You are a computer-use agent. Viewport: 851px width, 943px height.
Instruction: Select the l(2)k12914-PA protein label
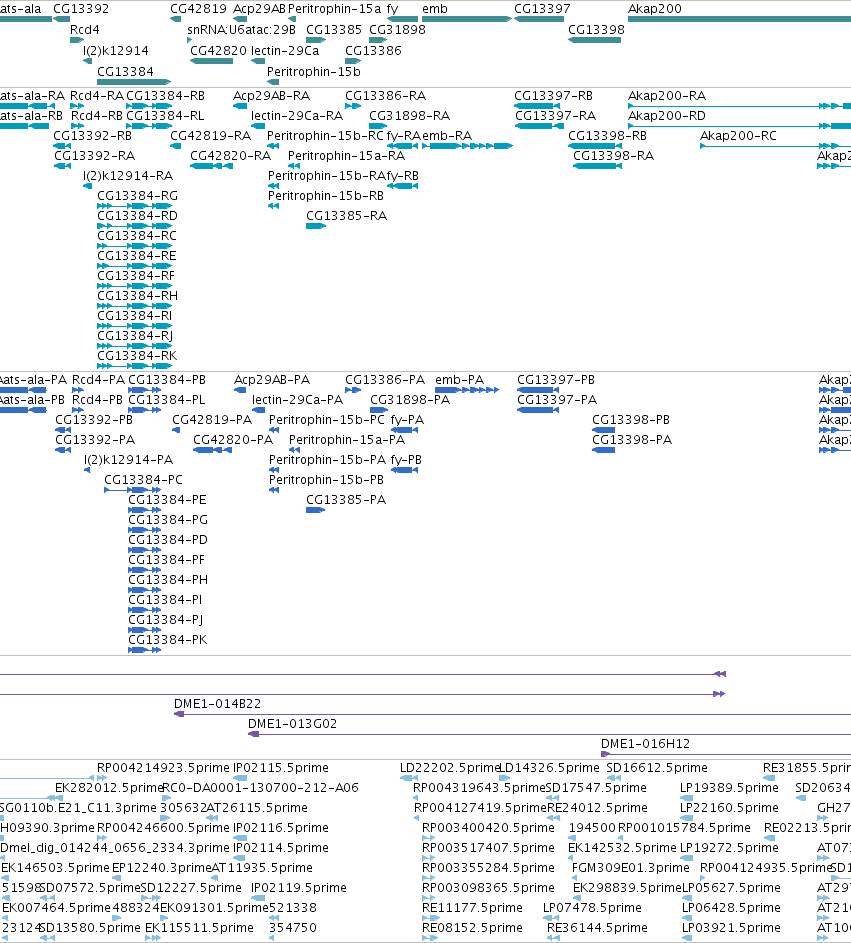(129, 460)
